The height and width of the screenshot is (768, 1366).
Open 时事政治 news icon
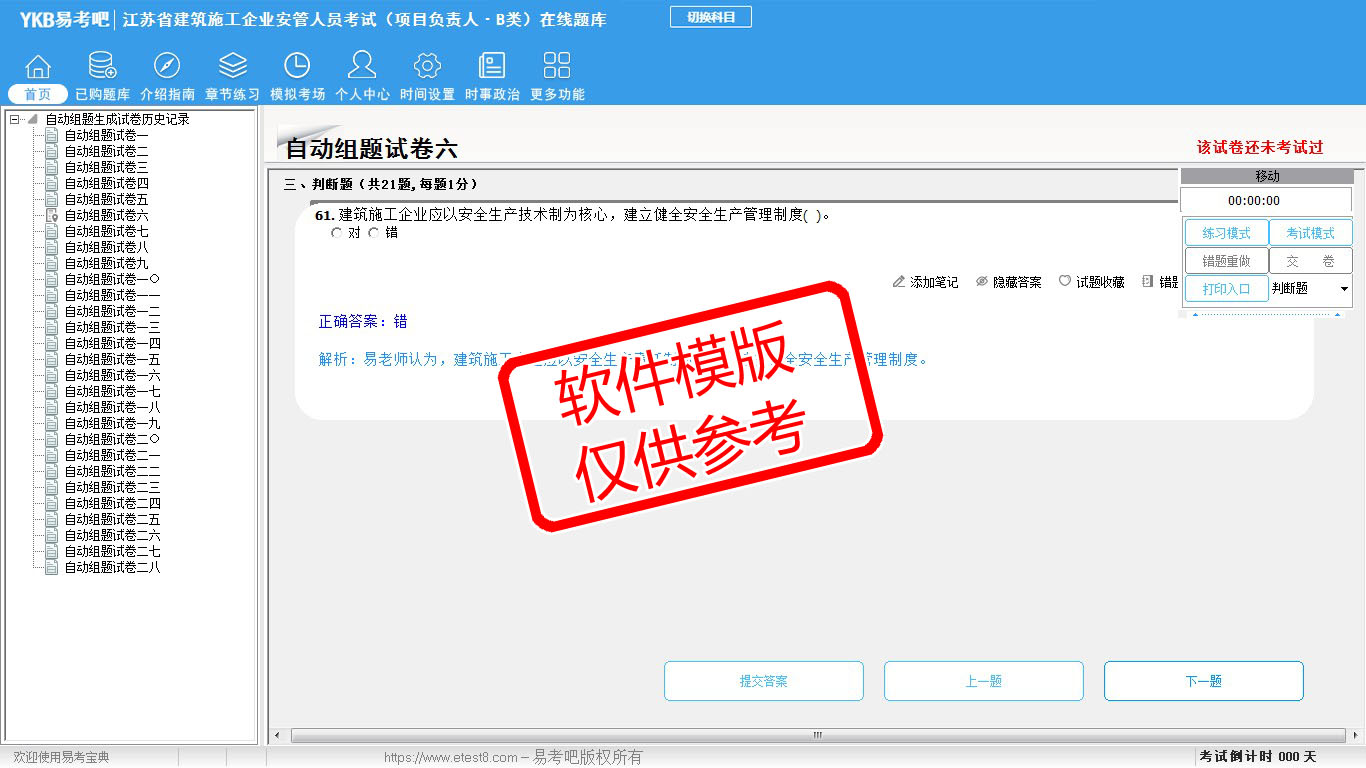click(492, 67)
